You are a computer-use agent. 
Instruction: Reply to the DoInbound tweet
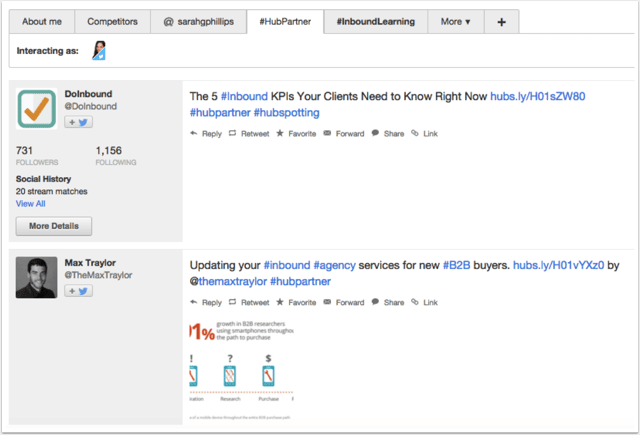coord(206,133)
